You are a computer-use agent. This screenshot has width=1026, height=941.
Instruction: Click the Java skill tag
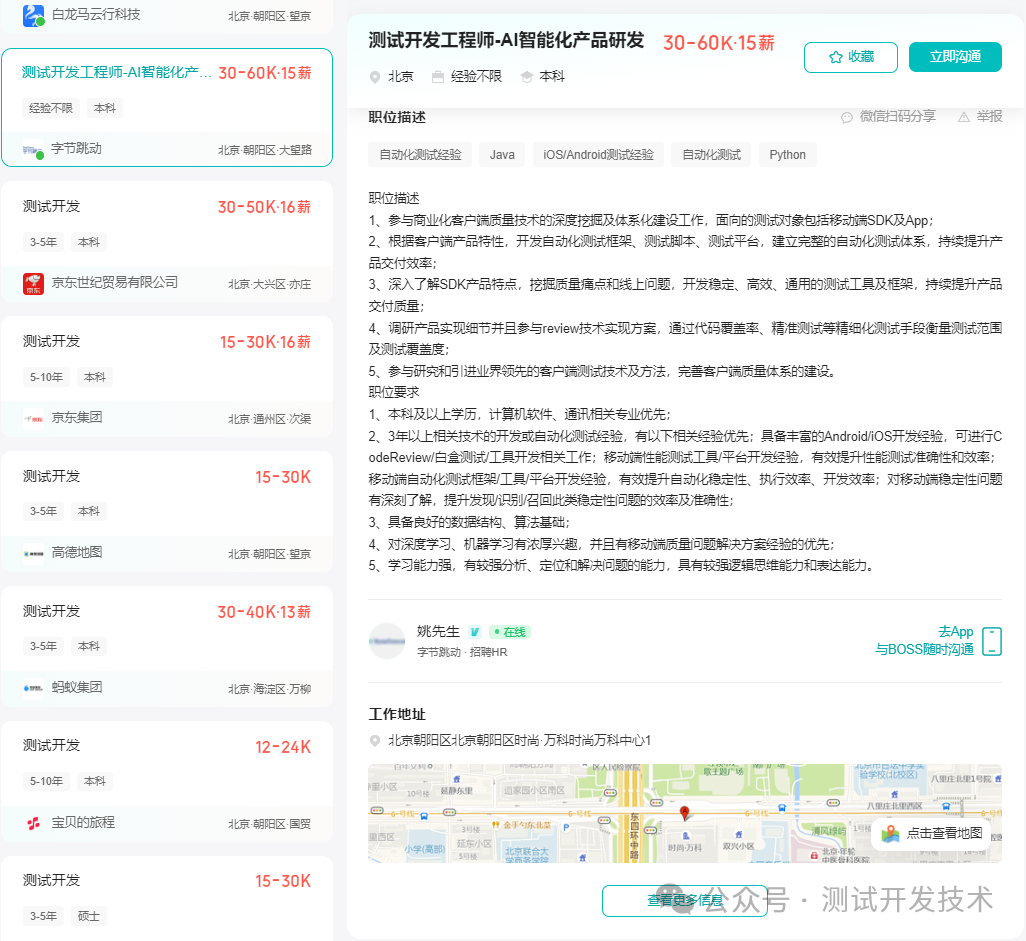502,155
